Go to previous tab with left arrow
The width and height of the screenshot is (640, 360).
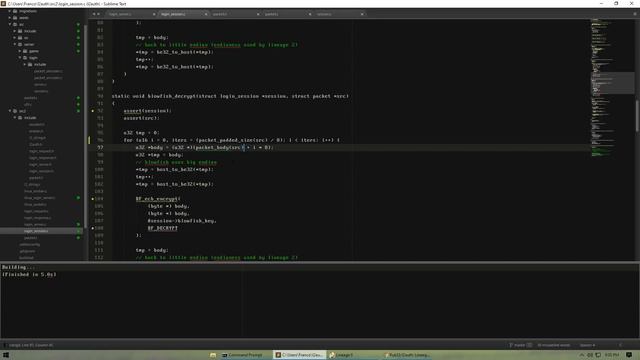pyautogui.click(x=94, y=14)
